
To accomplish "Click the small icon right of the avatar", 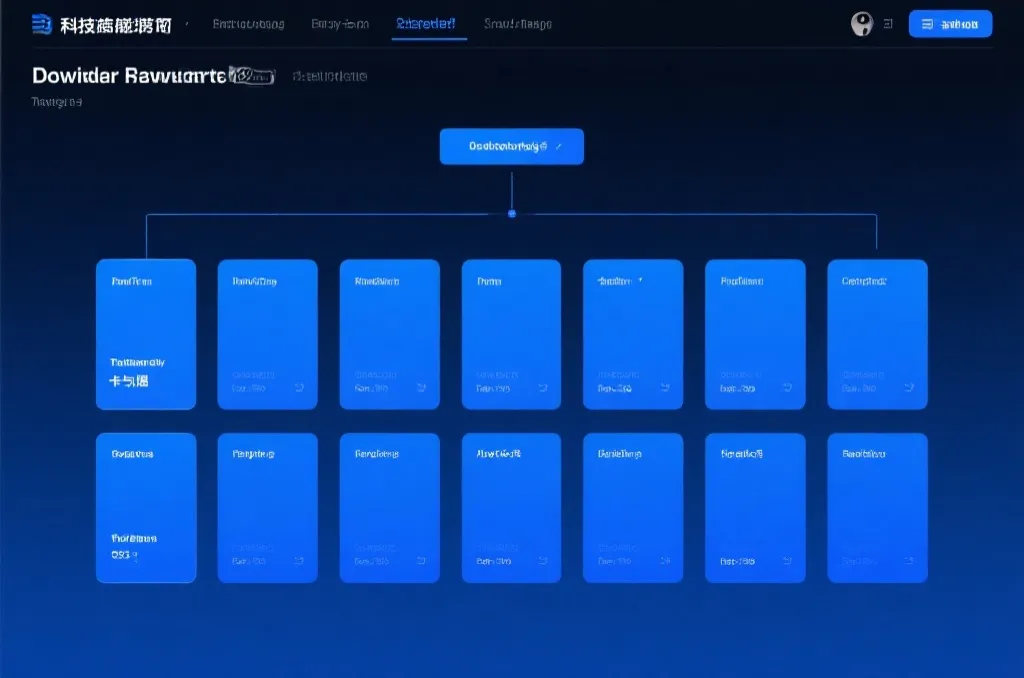I will pyautogui.click(x=887, y=25).
